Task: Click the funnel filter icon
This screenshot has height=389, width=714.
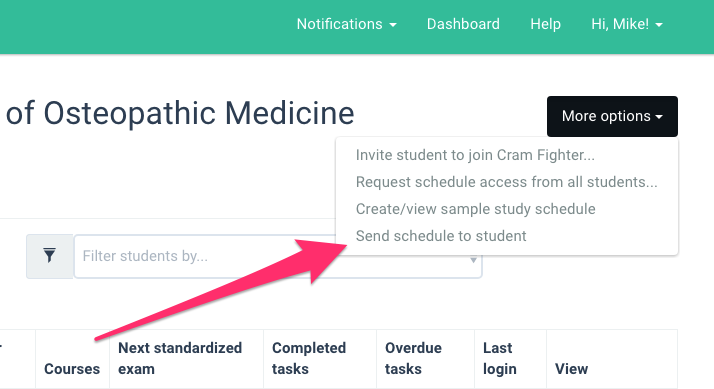Action: pyautogui.click(x=49, y=256)
